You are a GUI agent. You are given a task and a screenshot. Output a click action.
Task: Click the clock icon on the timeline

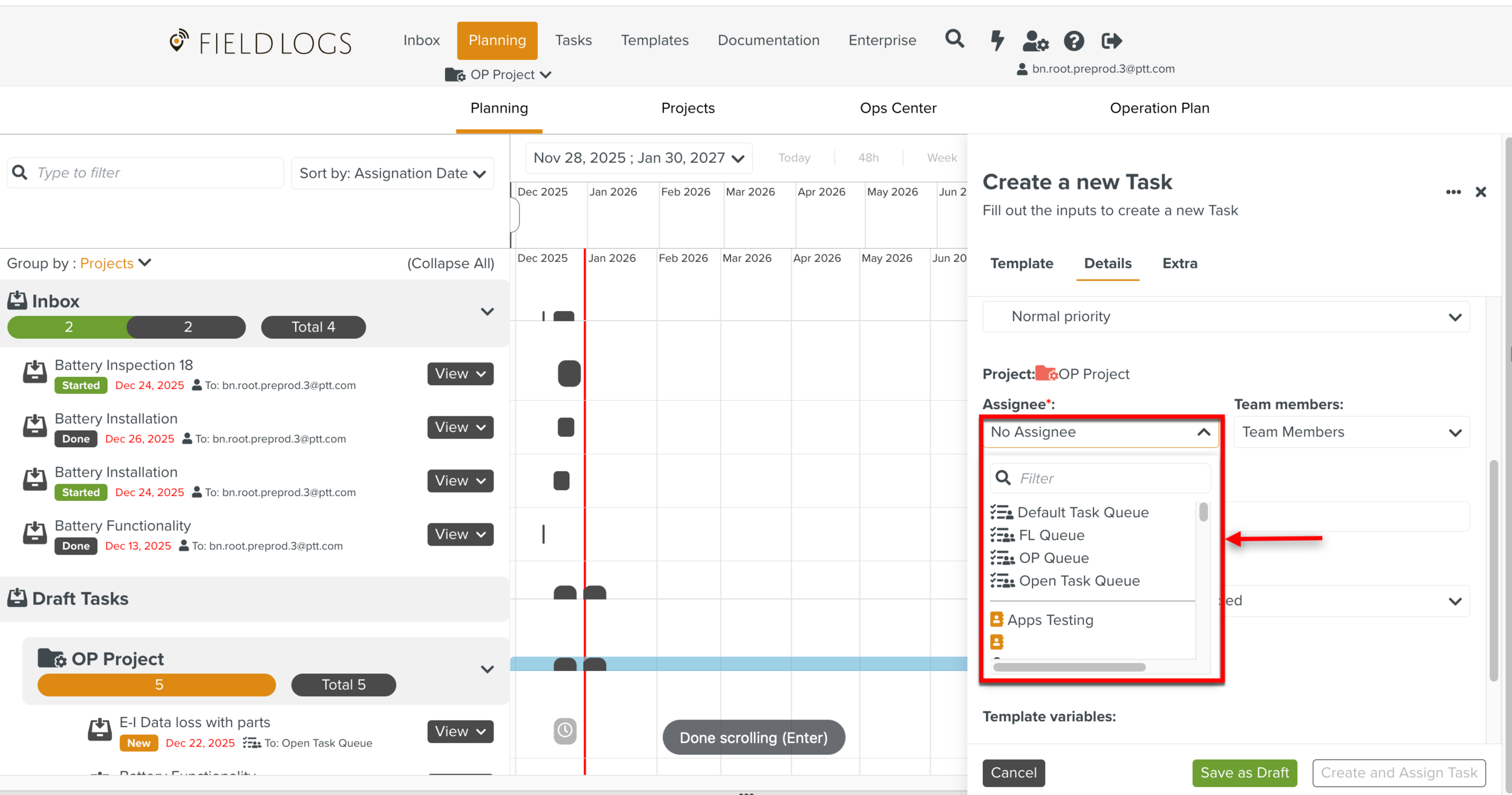(x=565, y=730)
